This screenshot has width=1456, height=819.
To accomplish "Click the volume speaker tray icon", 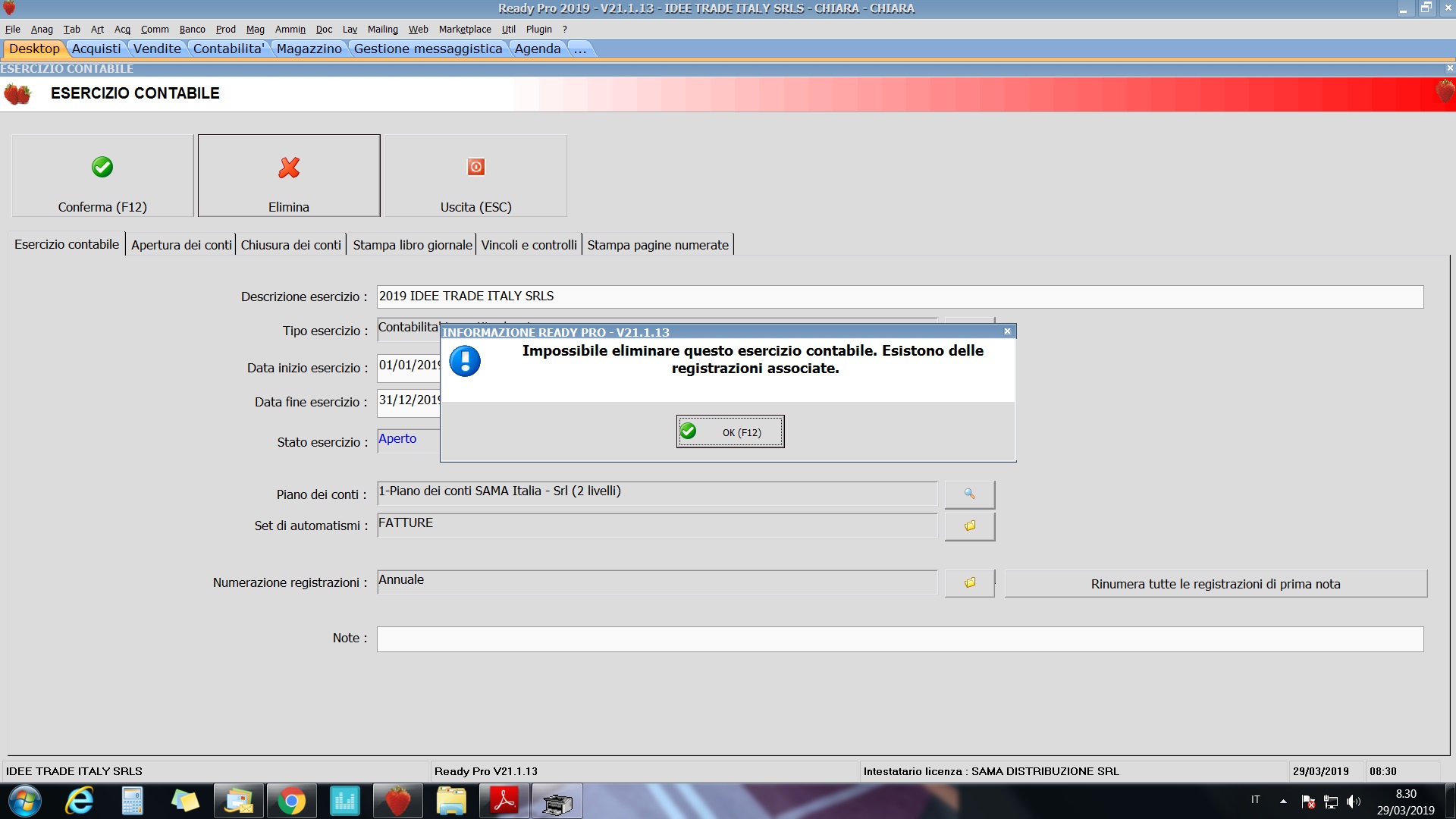I will point(1354,801).
